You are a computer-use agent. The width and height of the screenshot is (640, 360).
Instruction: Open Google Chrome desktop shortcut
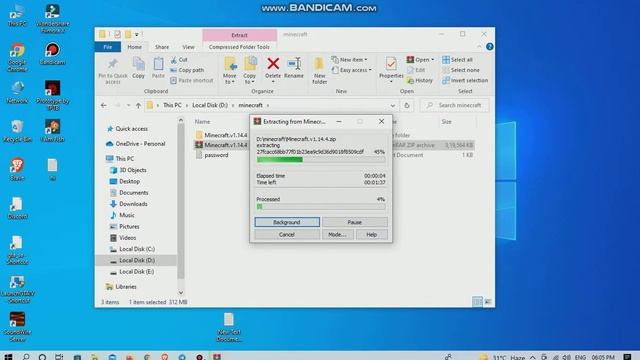point(17,57)
